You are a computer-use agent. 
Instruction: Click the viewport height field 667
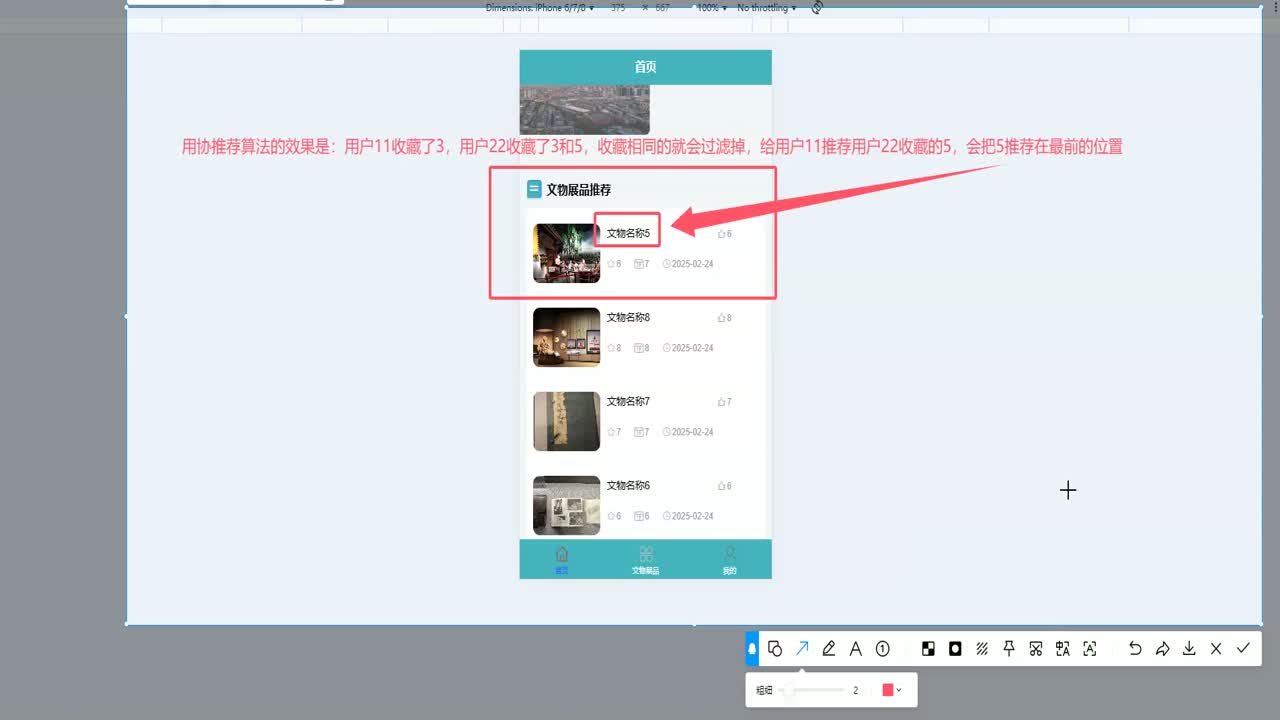point(662,7)
